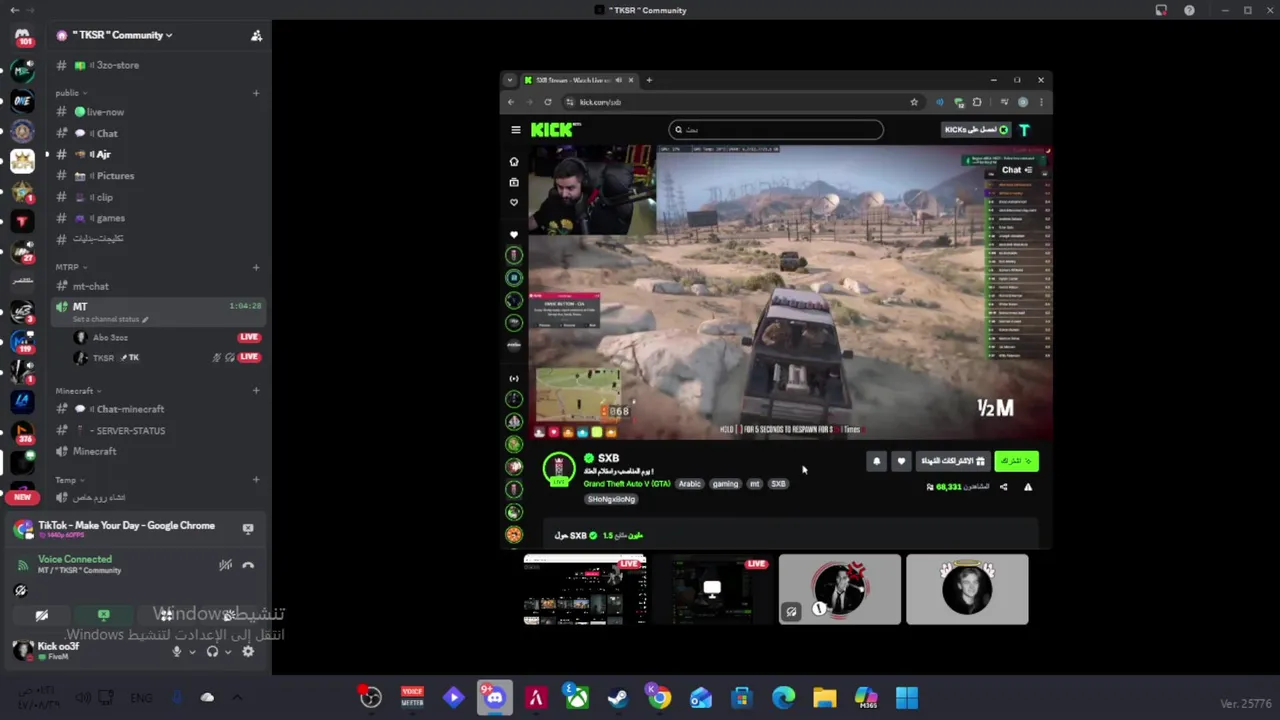The height and width of the screenshot is (720, 1280).
Task: Click the Voice Connected status text
Action: (75, 559)
